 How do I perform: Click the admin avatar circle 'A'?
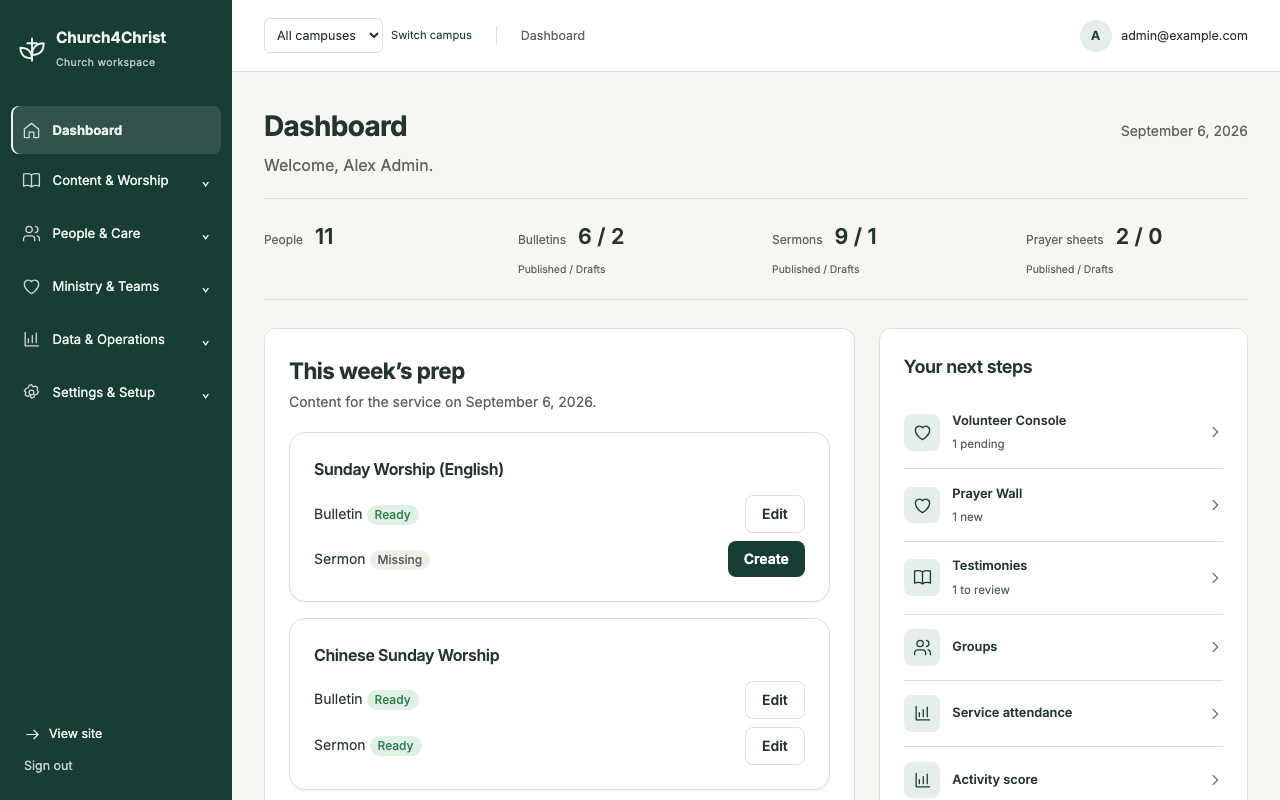coord(1096,36)
